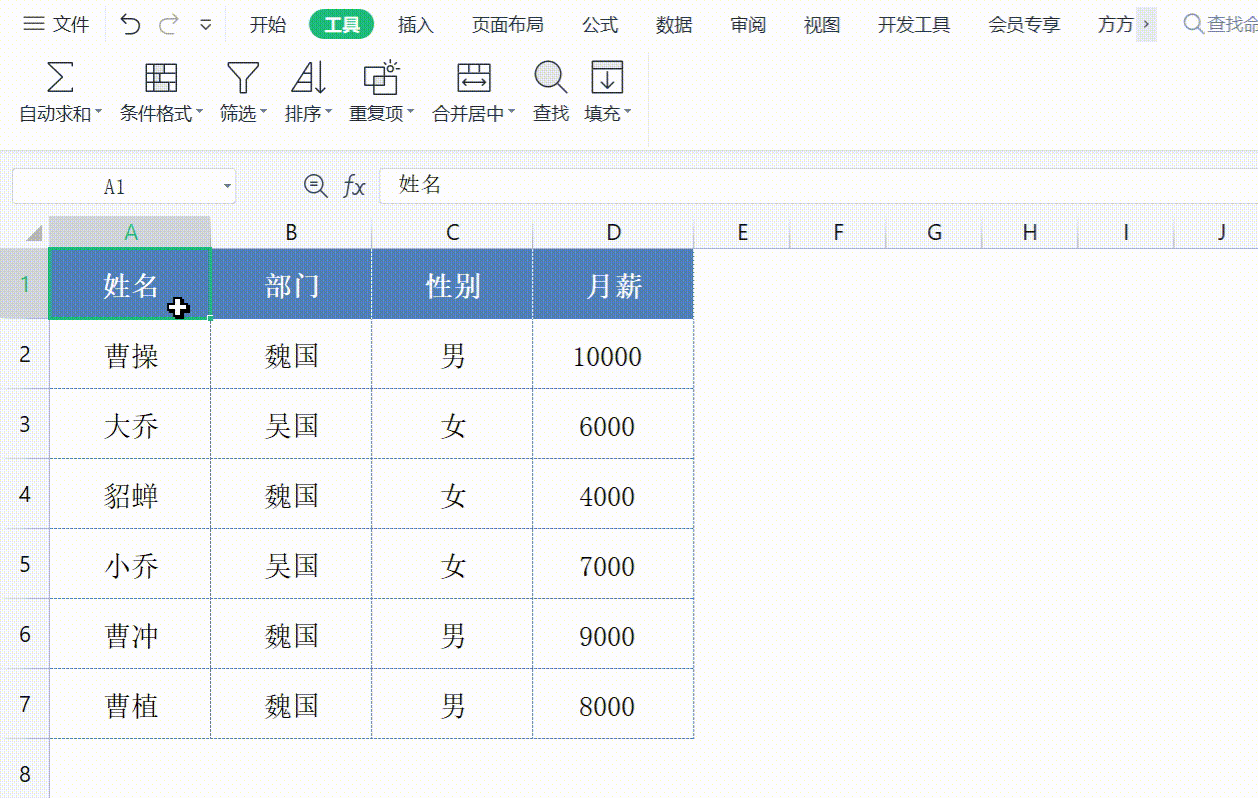The image size is (1258, 798).
Task: Open the 插入 tab
Action: click(415, 25)
